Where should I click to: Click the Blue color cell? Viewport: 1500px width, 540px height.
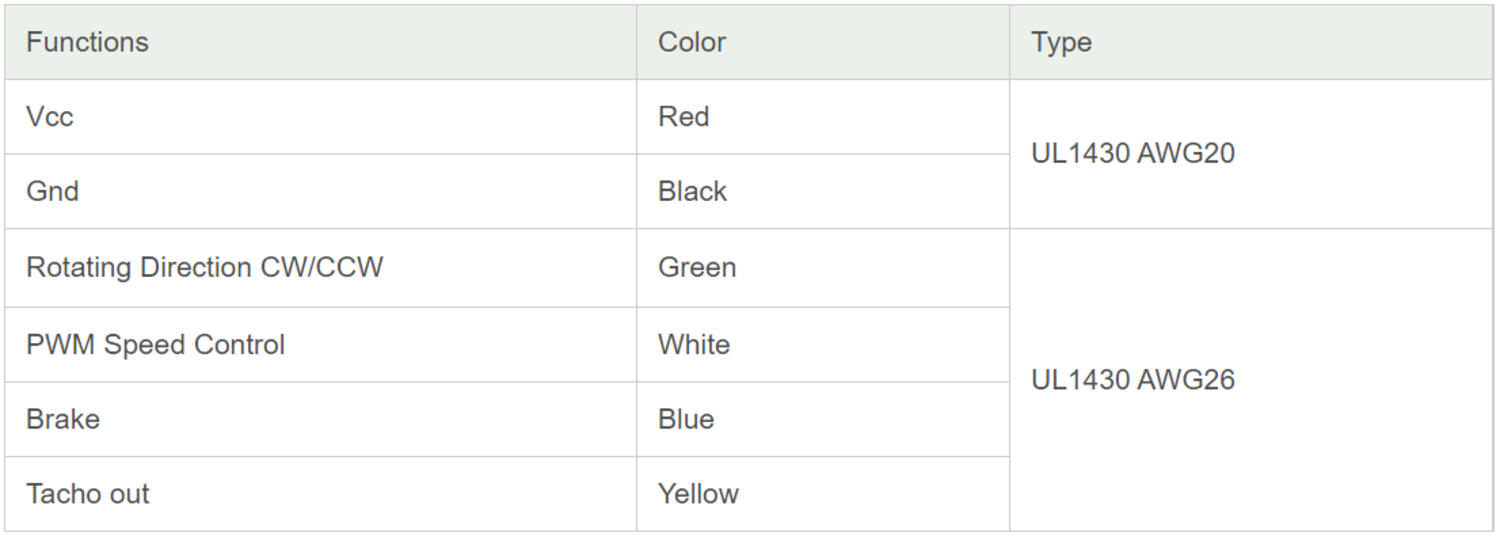point(686,419)
